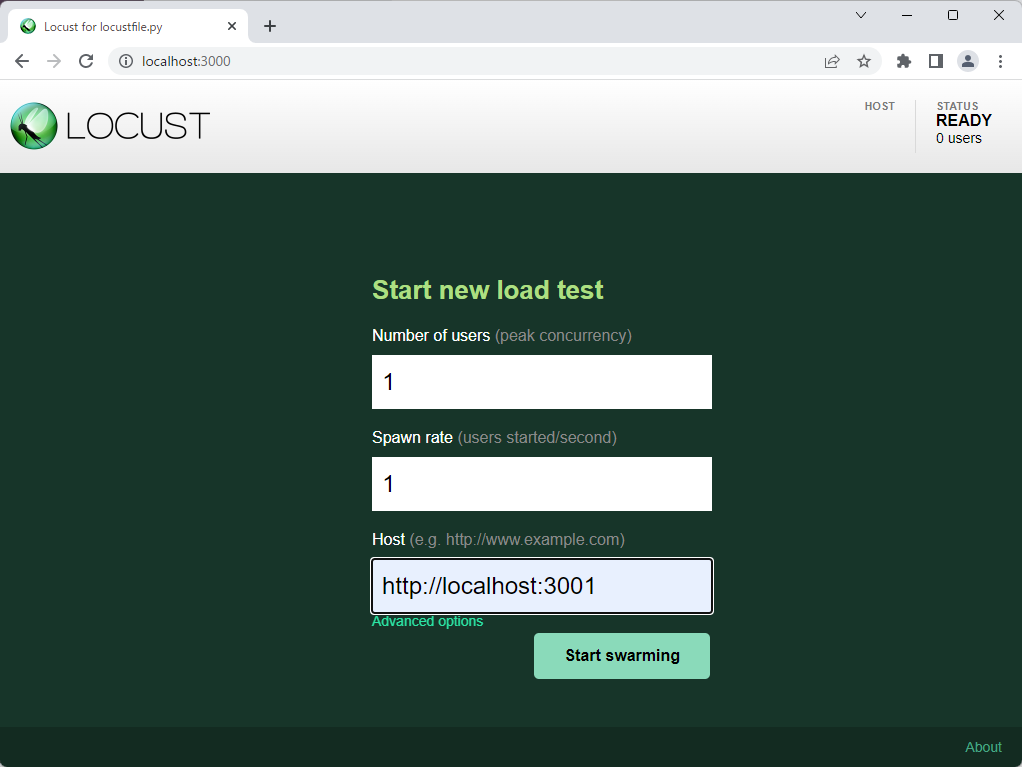This screenshot has height=767, width=1022.
Task: Click the forward navigation arrow
Action: pyautogui.click(x=54, y=61)
